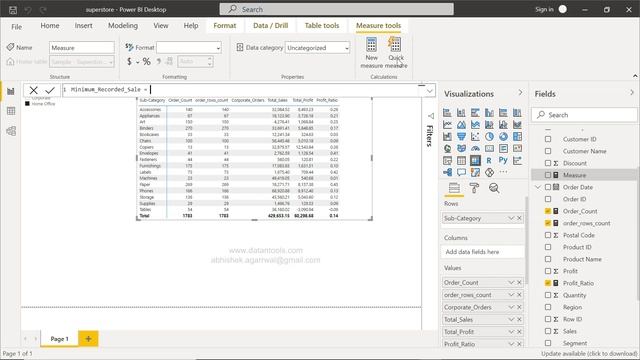The height and width of the screenshot is (360, 640).
Task: Expand the formula bar with the chevron
Action: pos(429,91)
